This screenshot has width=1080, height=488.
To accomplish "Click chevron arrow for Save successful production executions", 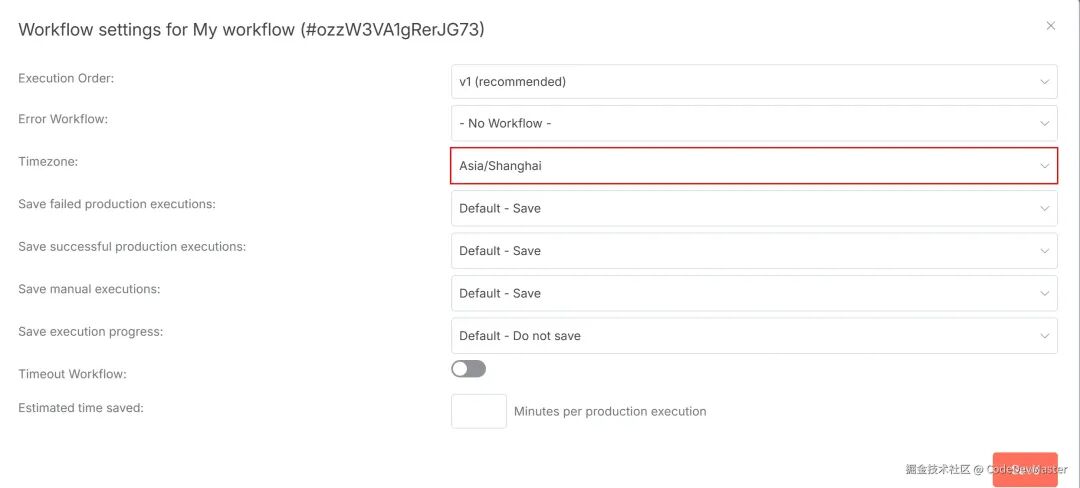I will pos(1044,251).
